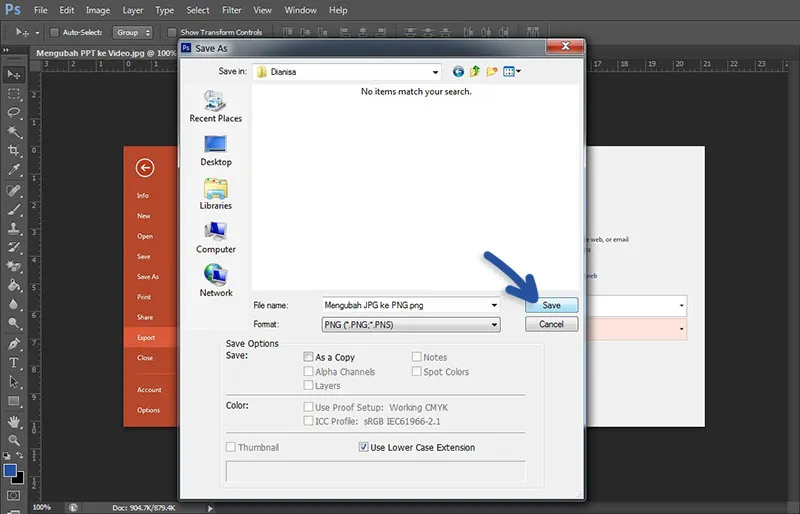The width and height of the screenshot is (800, 514).
Task: Open the Filter menu
Action: (x=232, y=10)
